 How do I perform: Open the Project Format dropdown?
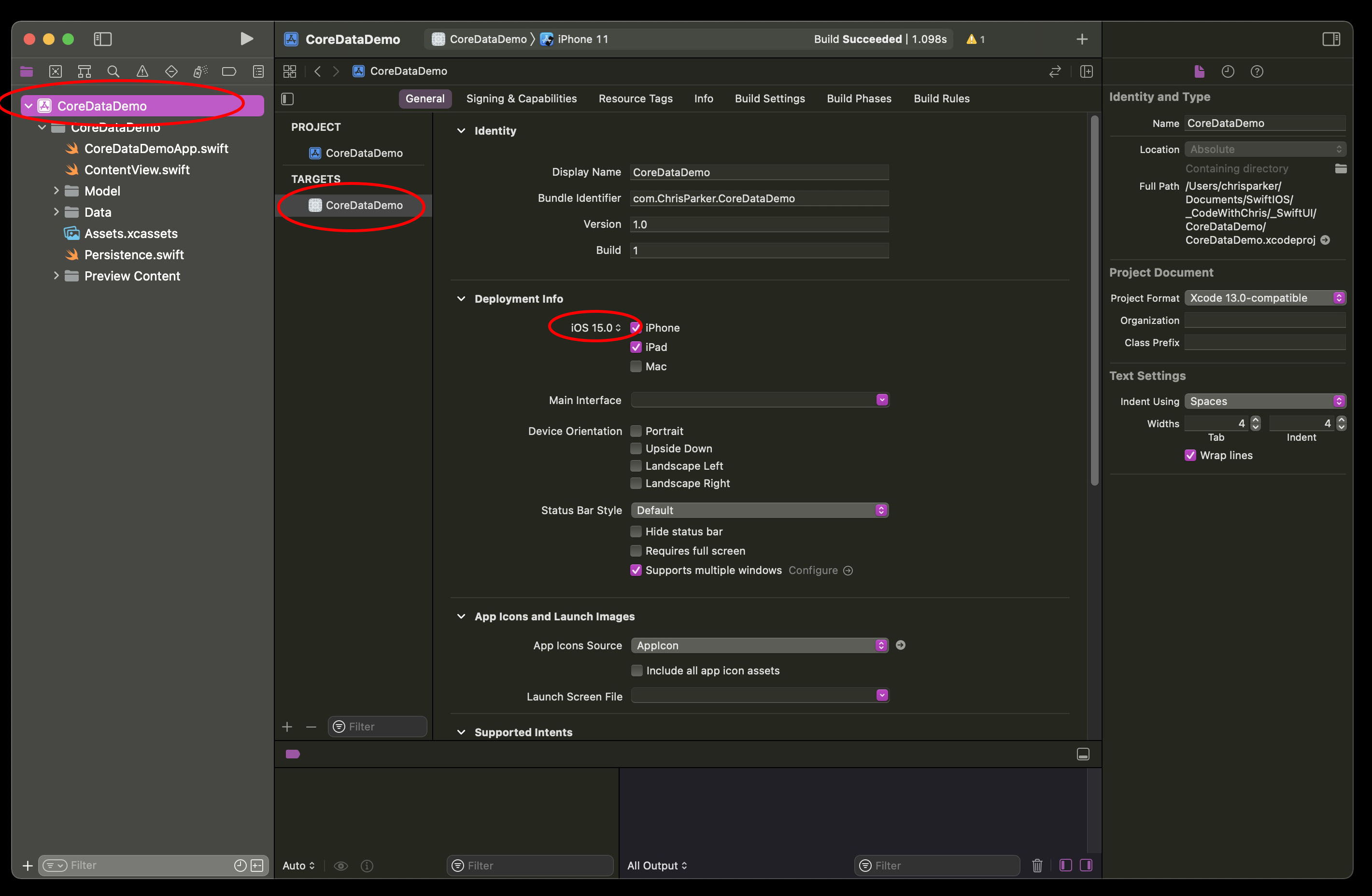[x=1265, y=298]
